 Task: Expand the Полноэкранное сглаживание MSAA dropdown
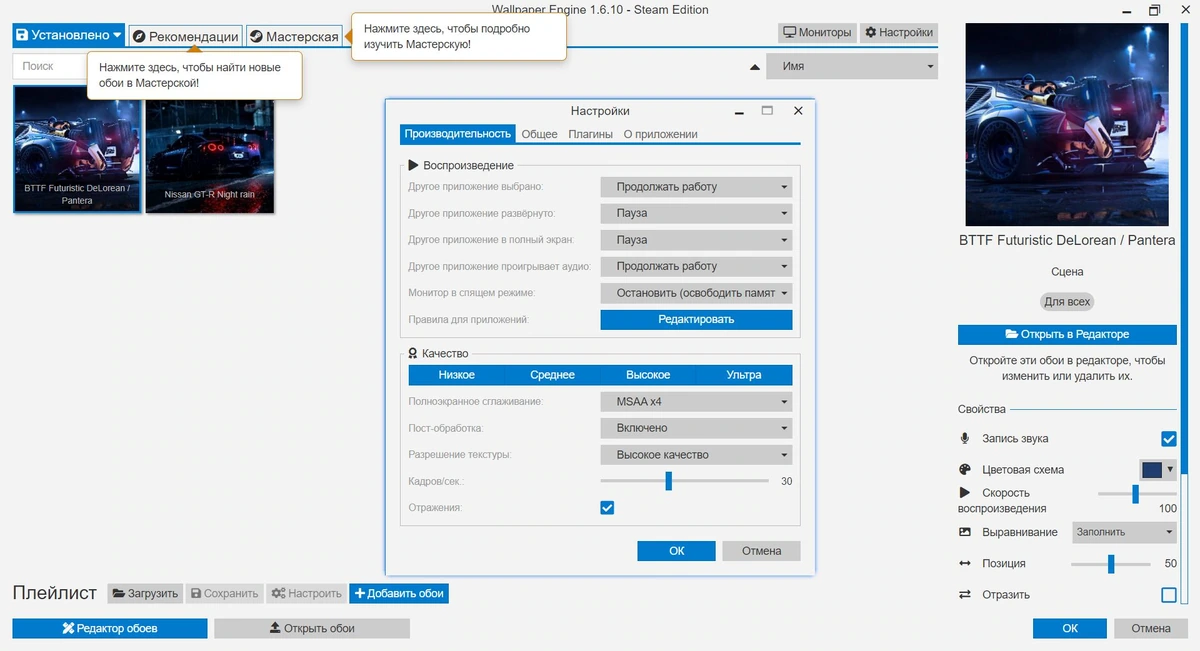pos(696,402)
